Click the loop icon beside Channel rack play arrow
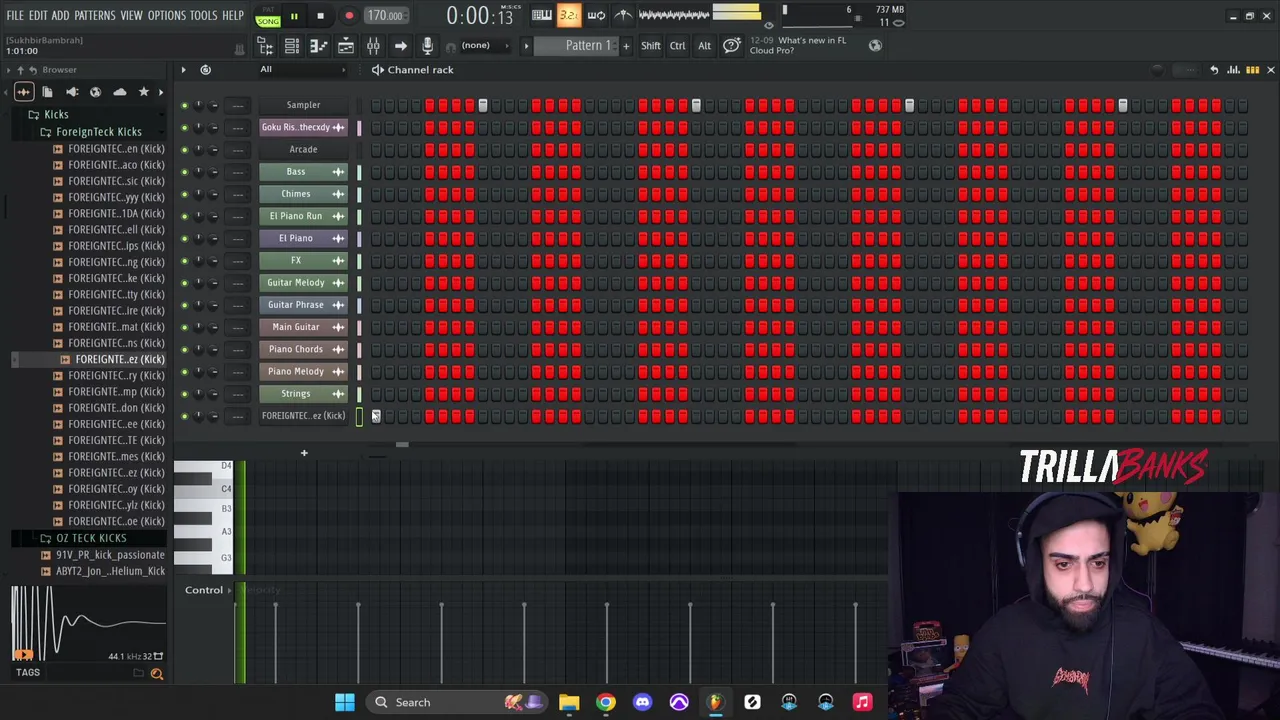This screenshot has height=720, width=1280. click(205, 70)
